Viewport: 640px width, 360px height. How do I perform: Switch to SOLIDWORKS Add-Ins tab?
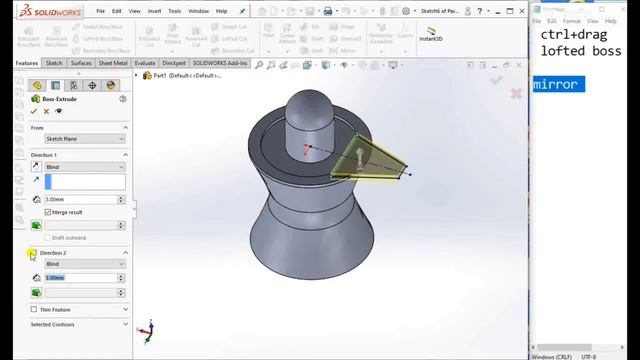pyautogui.click(x=220, y=63)
